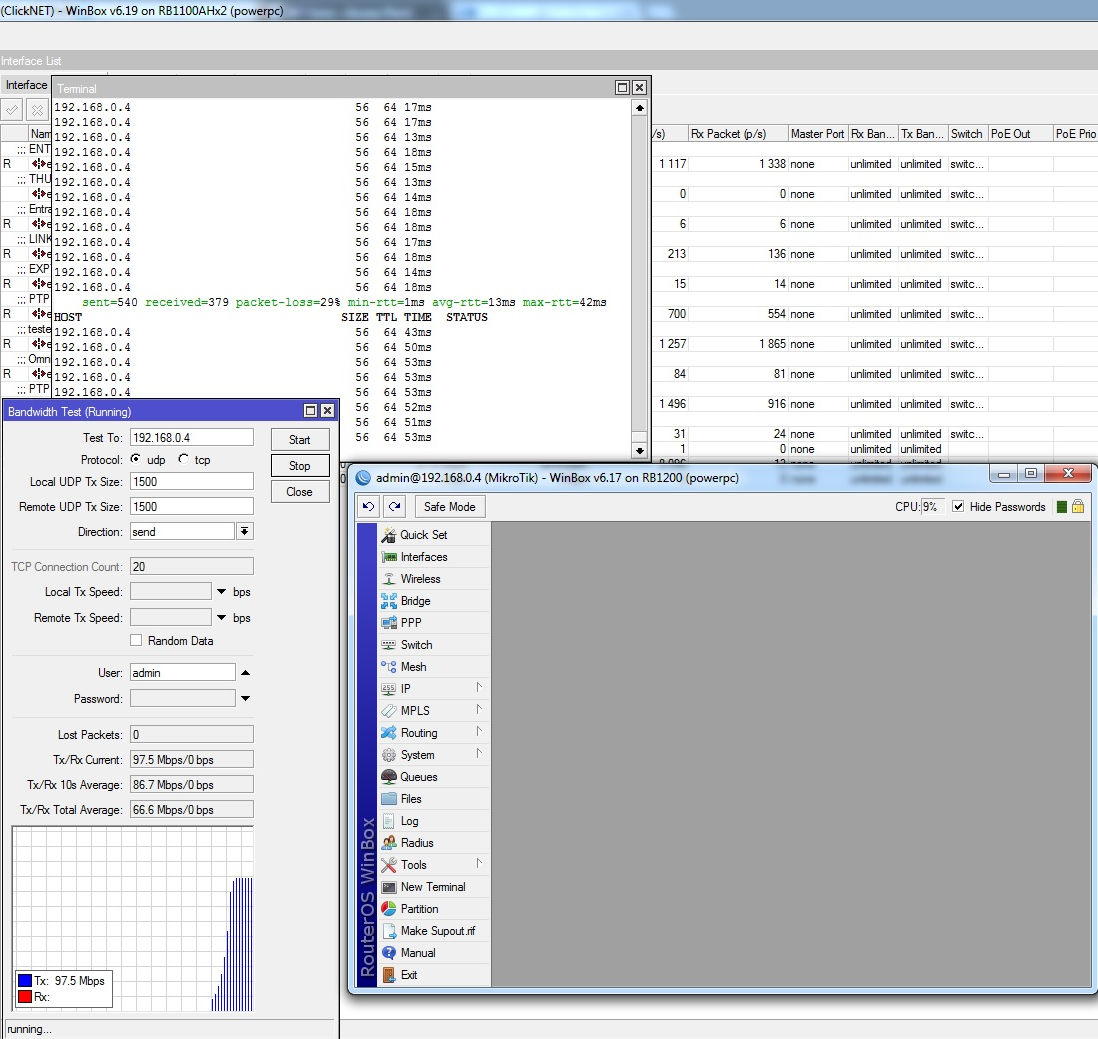Switch to the Interface tab
The height and width of the screenshot is (1039, 1098).
26,85
